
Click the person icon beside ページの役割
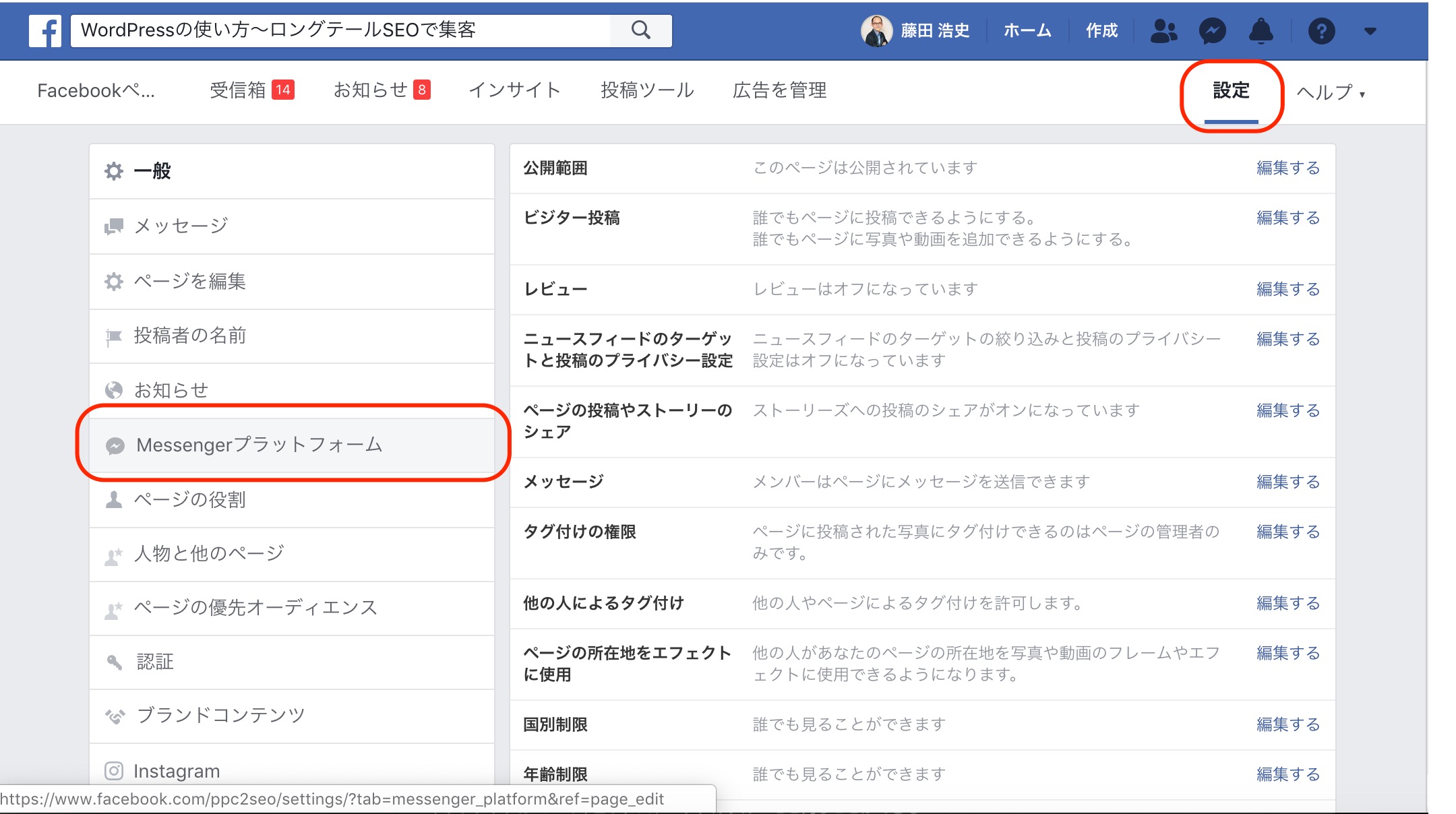pyautogui.click(x=114, y=500)
